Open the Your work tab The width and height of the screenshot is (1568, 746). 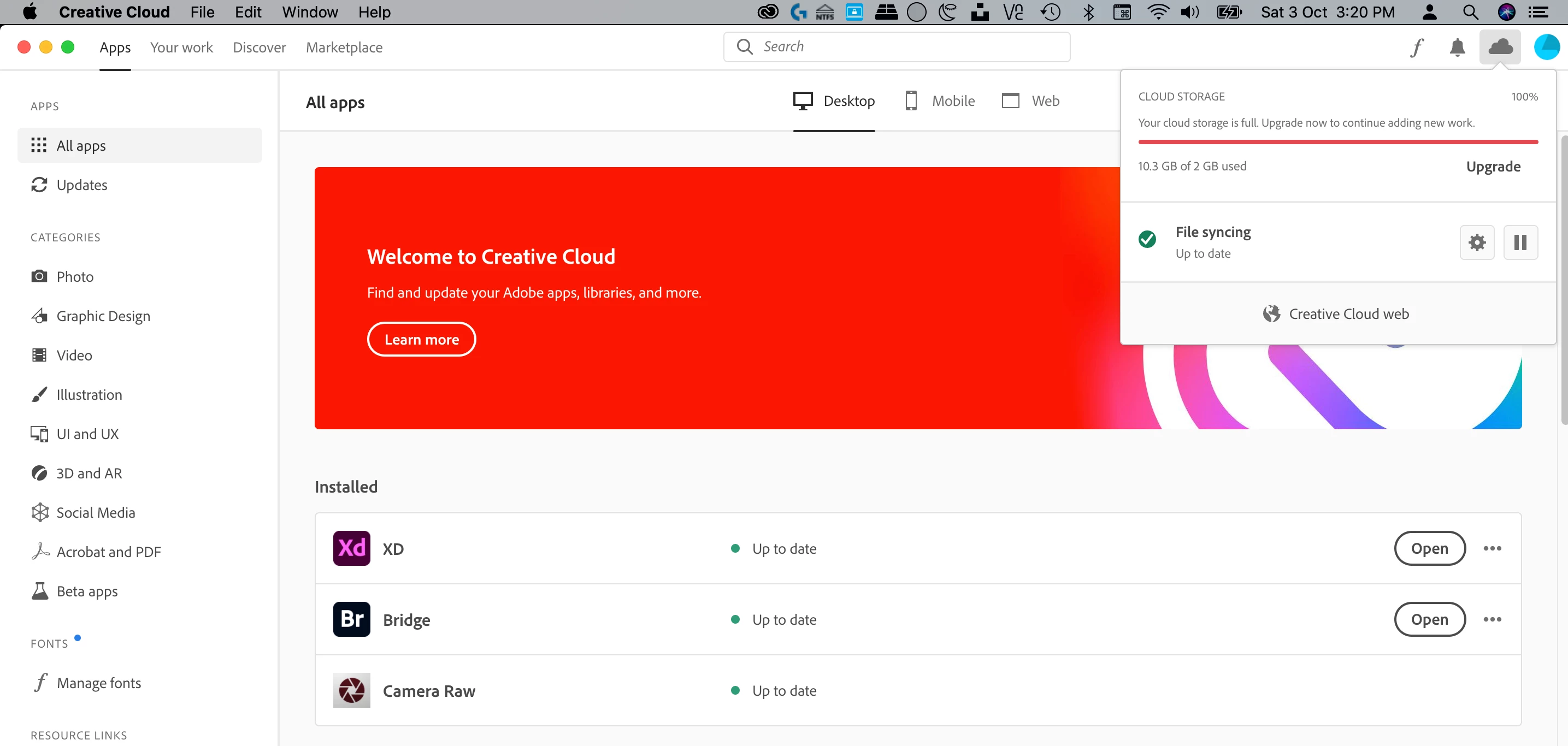(181, 48)
